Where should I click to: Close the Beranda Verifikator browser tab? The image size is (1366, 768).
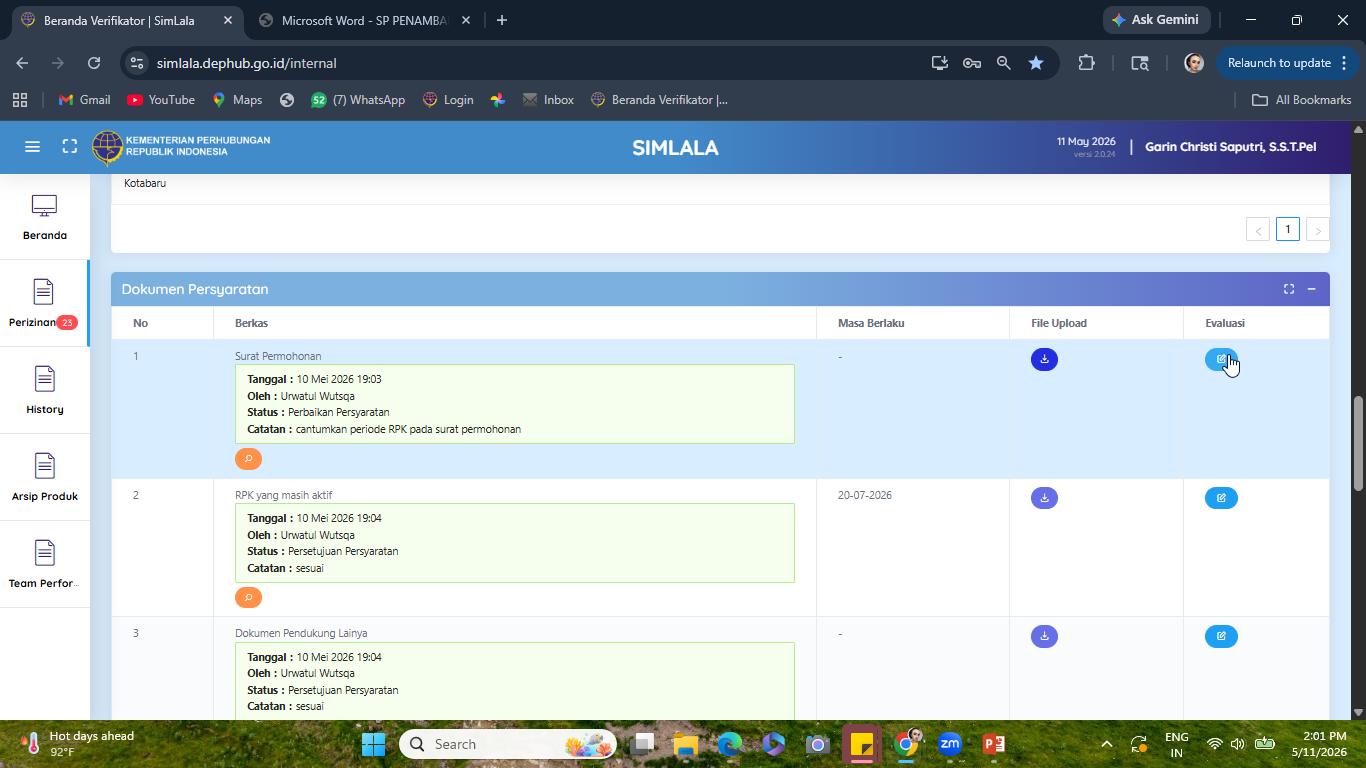tap(228, 20)
